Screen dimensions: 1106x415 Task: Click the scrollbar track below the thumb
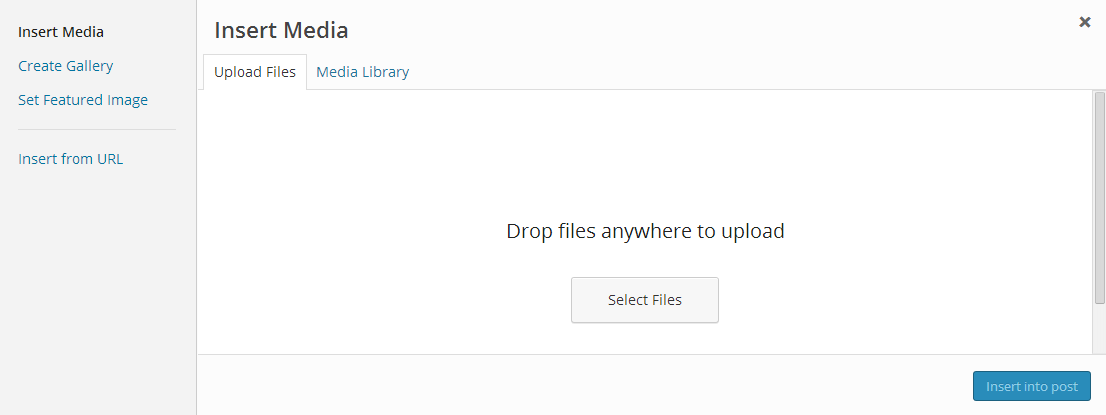(x=1099, y=328)
